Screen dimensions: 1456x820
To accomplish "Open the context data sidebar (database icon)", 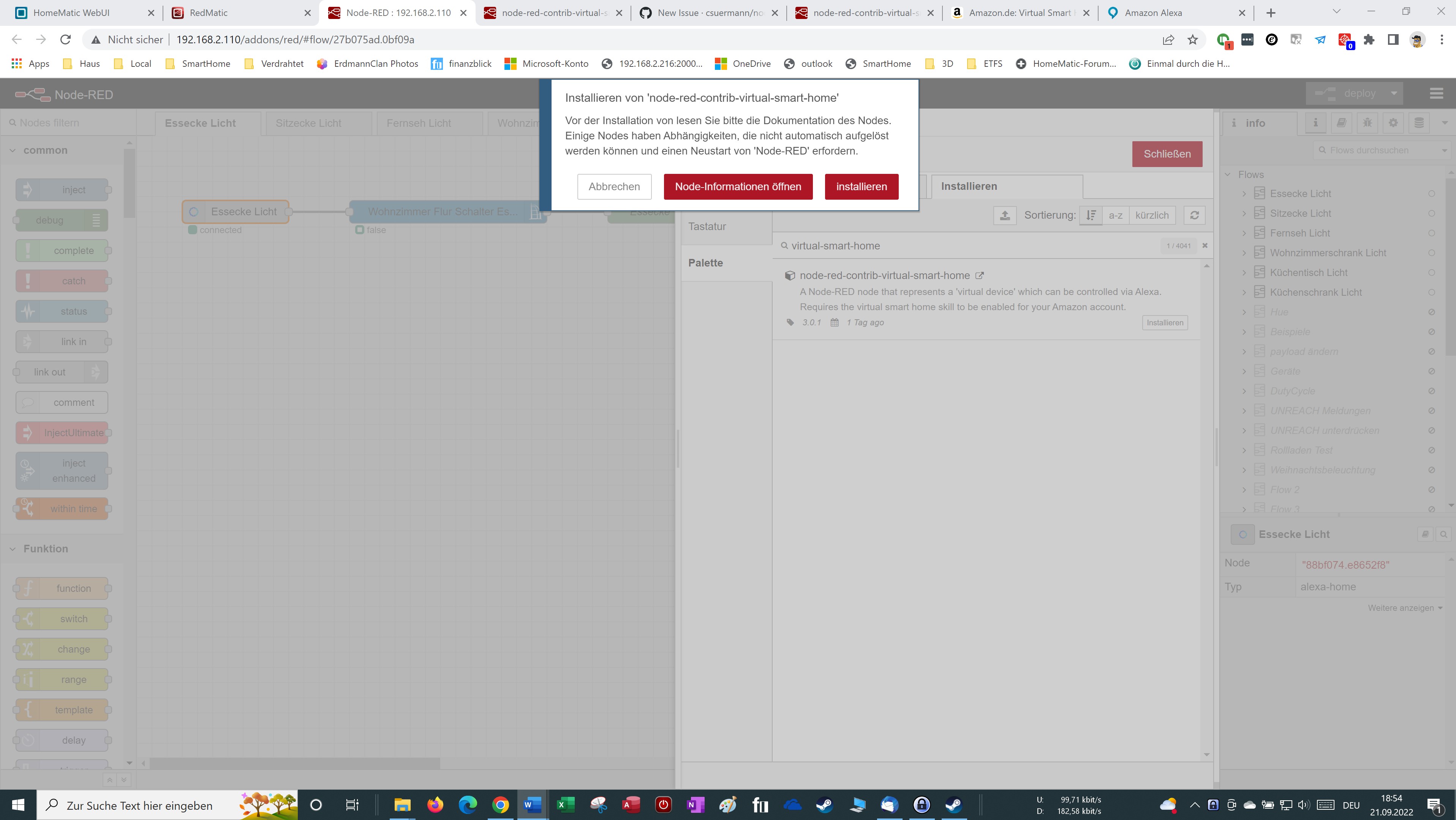I will pyautogui.click(x=1419, y=123).
